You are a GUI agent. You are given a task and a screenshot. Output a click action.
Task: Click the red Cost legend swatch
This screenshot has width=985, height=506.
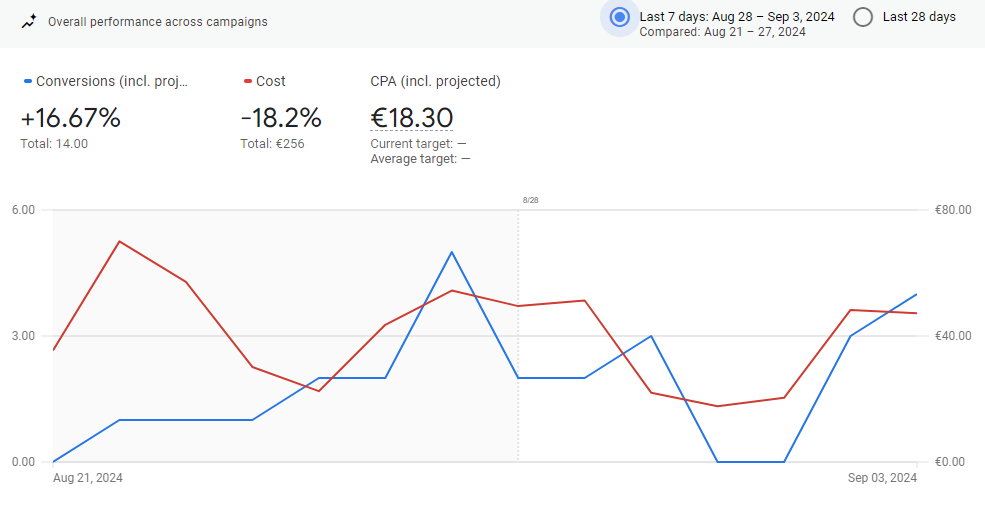pyautogui.click(x=247, y=82)
